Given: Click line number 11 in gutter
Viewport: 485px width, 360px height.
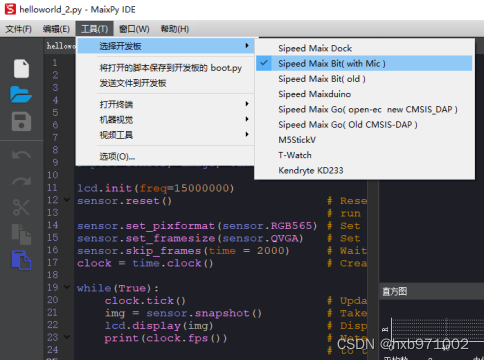Looking at the screenshot, I should click(52, 188).
